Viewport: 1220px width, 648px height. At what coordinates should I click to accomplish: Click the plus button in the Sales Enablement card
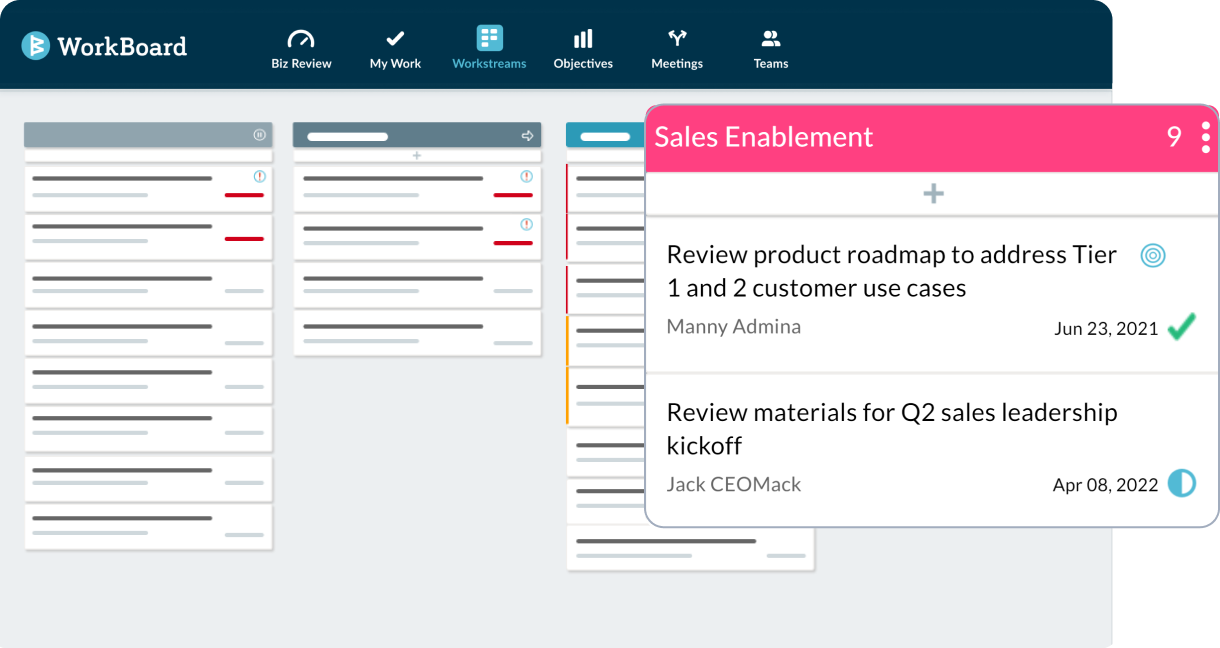point(932,192)
